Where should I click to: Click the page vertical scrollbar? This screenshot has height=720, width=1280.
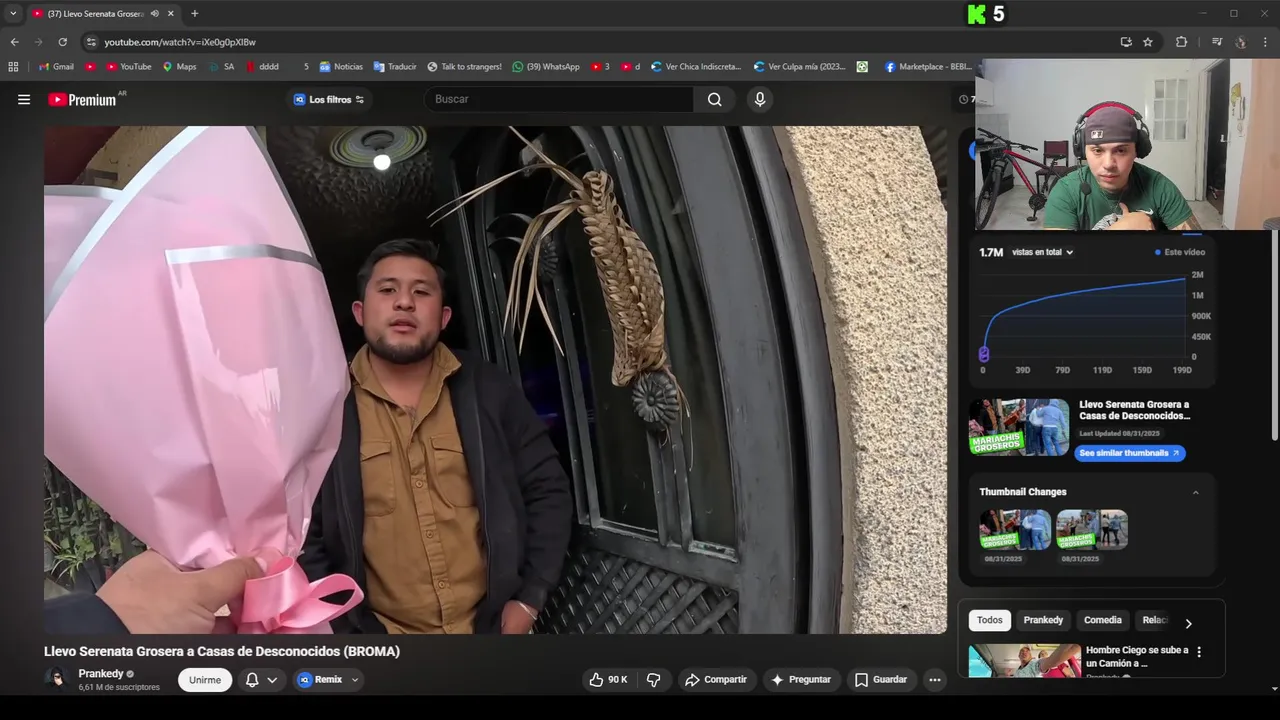point(1274,335)
